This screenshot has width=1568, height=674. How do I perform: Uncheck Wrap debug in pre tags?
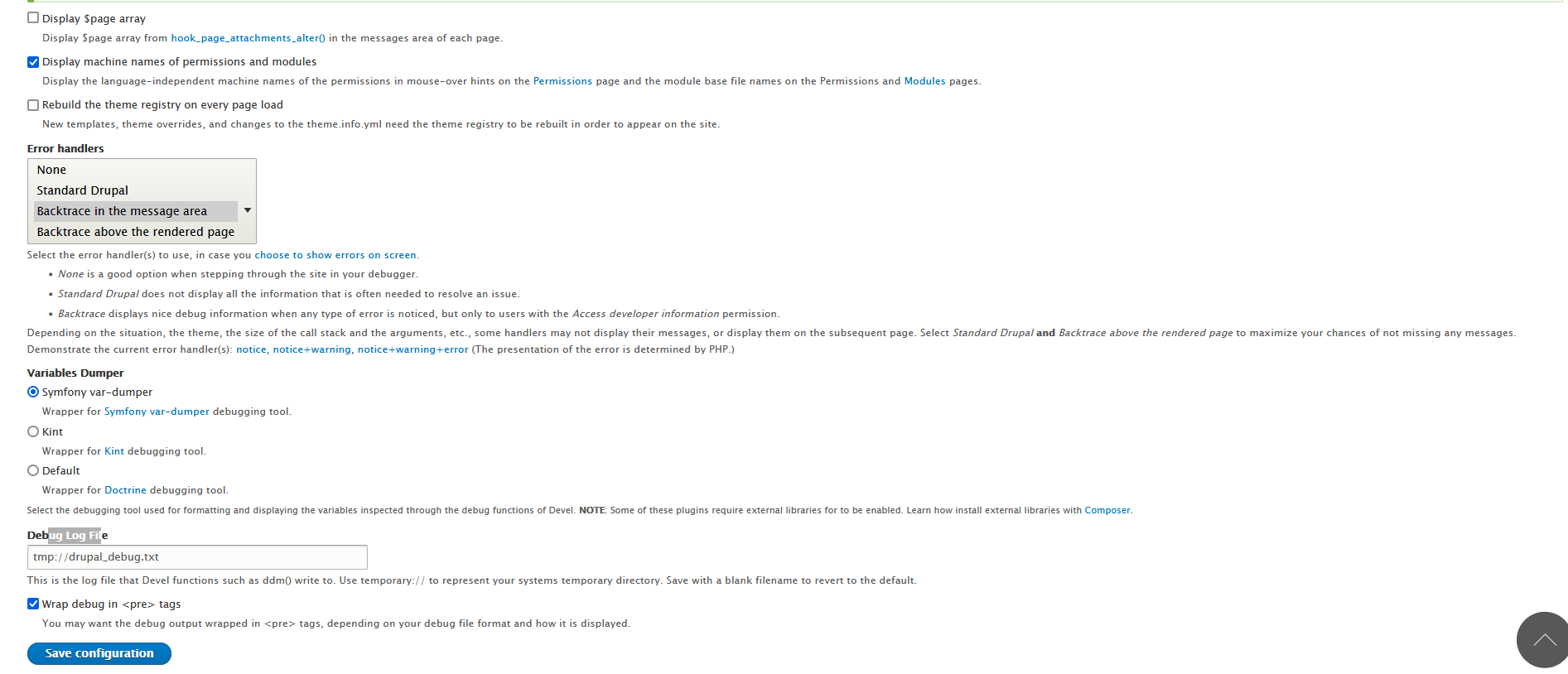(33, 604)
